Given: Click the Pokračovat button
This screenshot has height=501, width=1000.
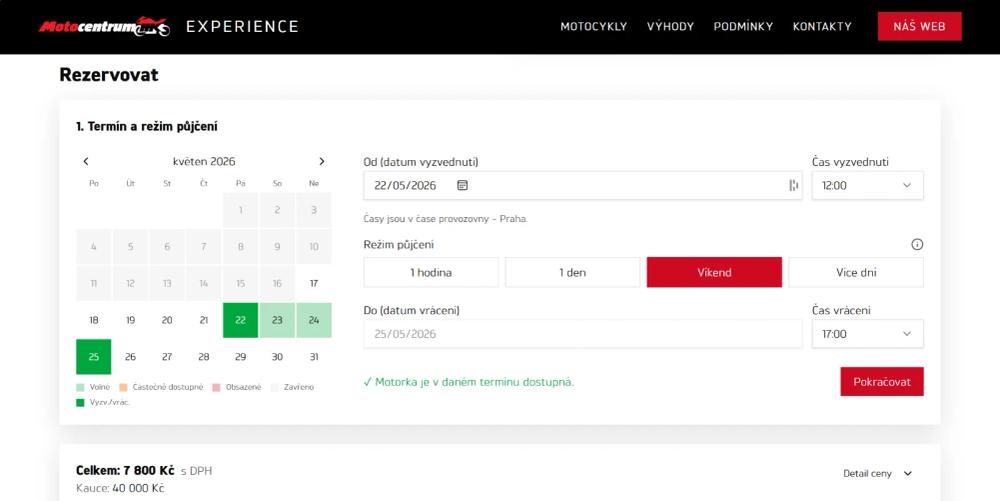Looking at the screenshot, I should 882,382.
